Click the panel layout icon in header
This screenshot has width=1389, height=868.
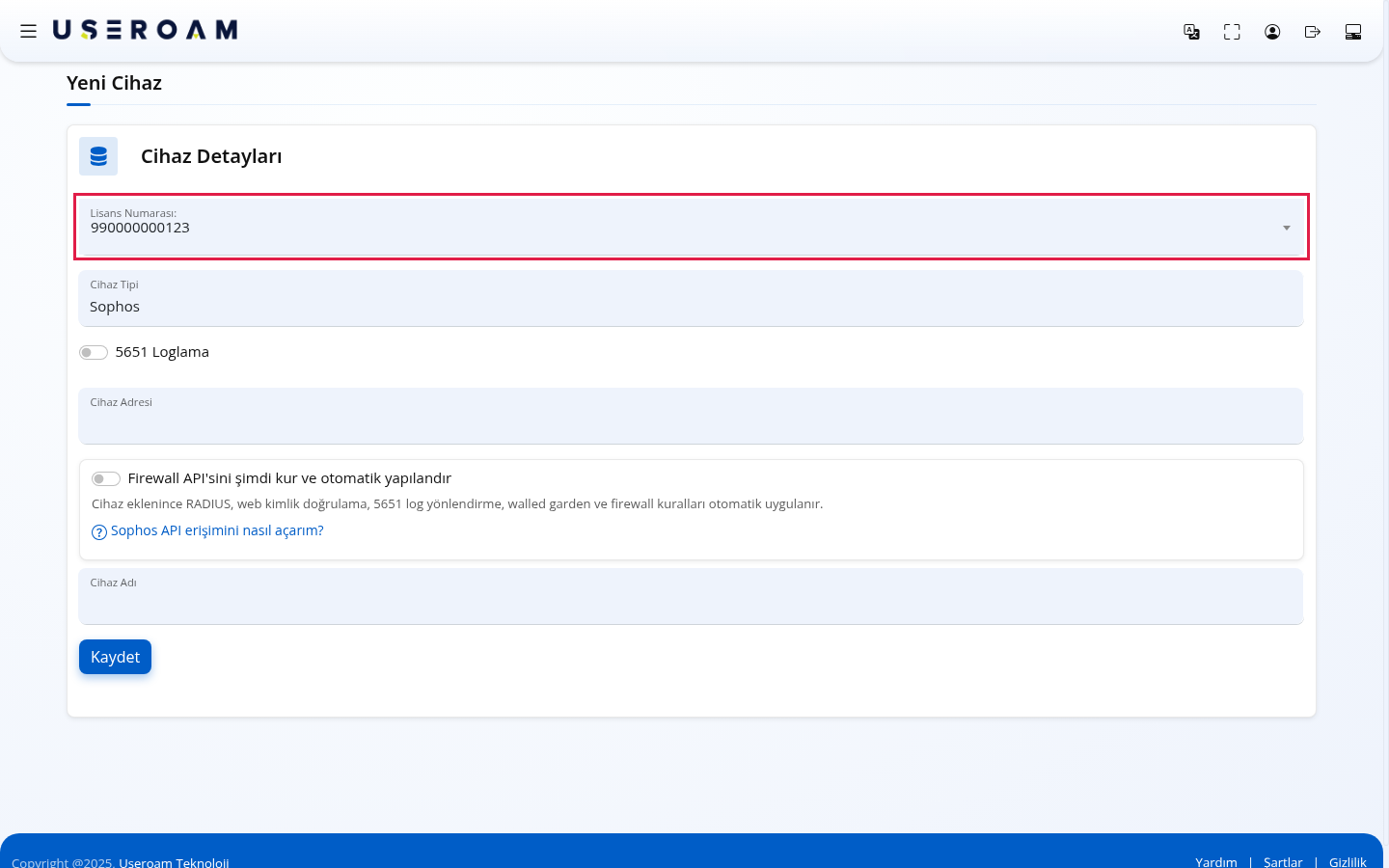pos(1353,32)
